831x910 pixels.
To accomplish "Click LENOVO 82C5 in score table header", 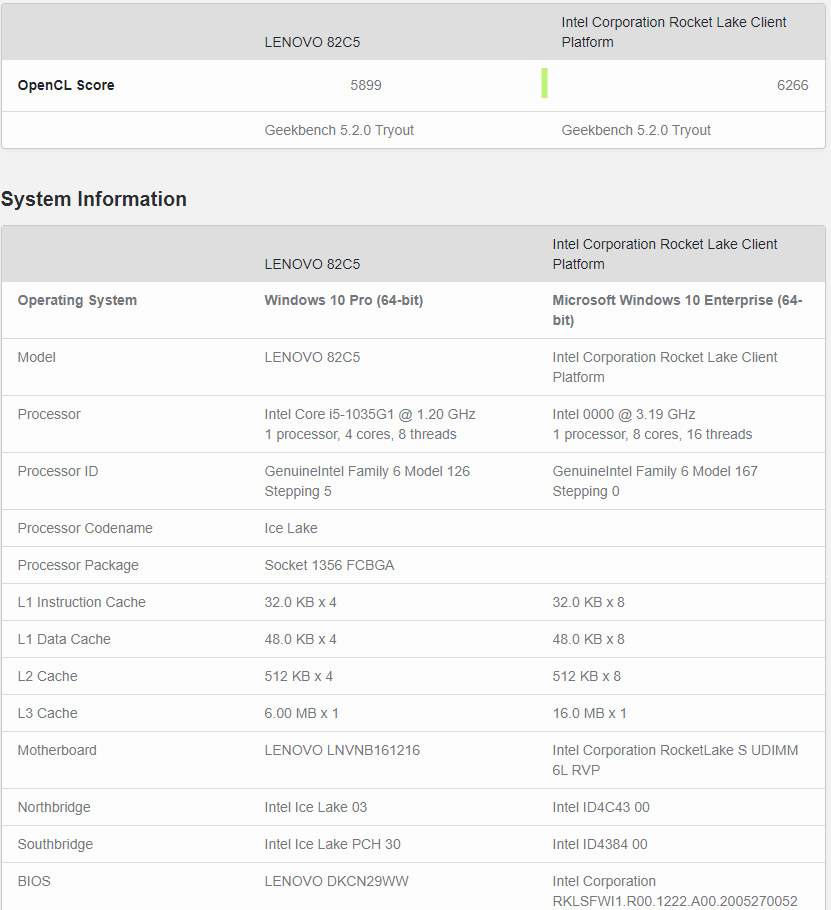I will coord(312,42).
